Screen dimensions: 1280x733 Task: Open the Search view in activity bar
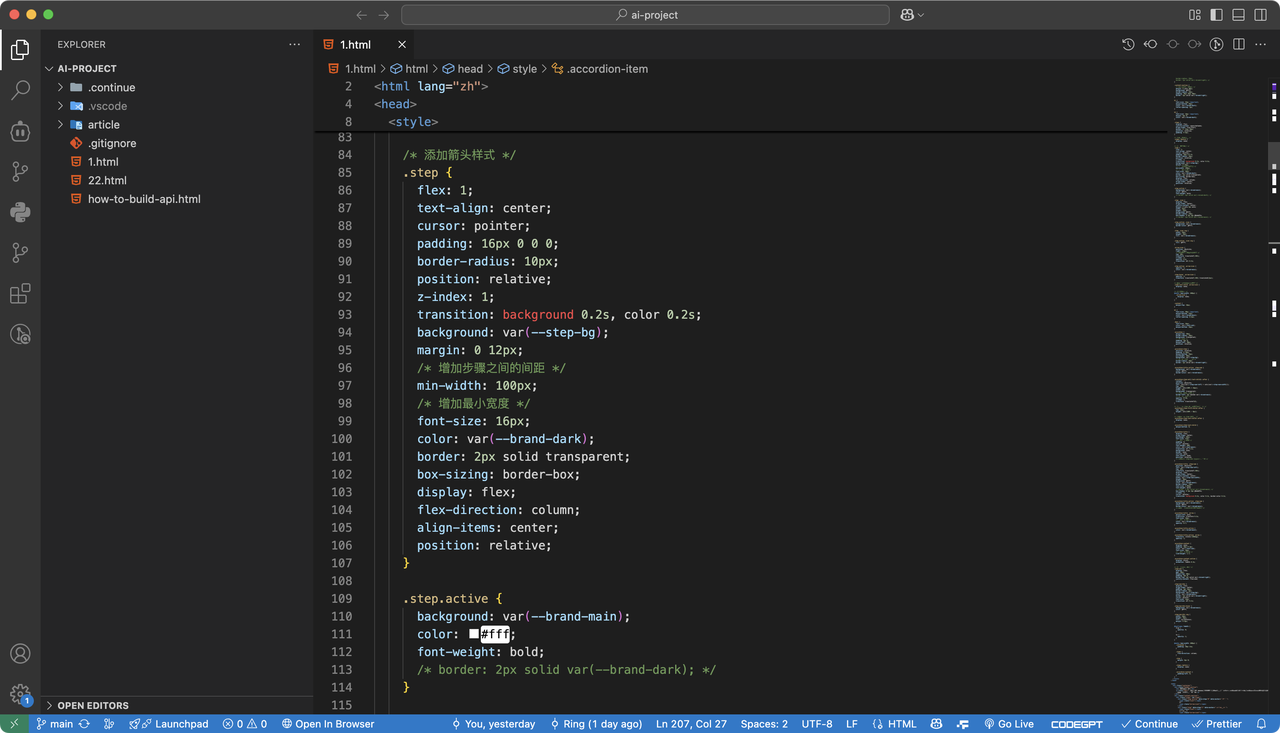20,90
